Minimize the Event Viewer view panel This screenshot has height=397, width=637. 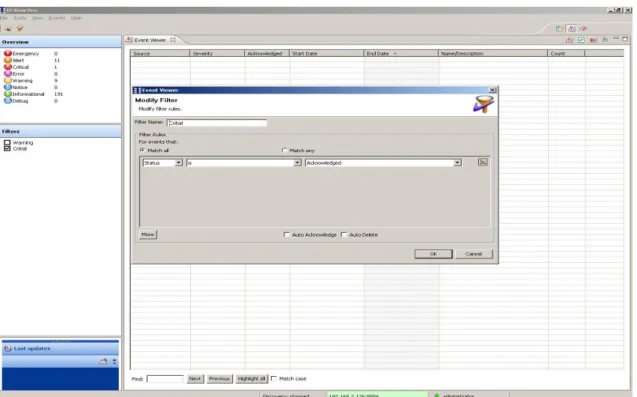point(616,39)
